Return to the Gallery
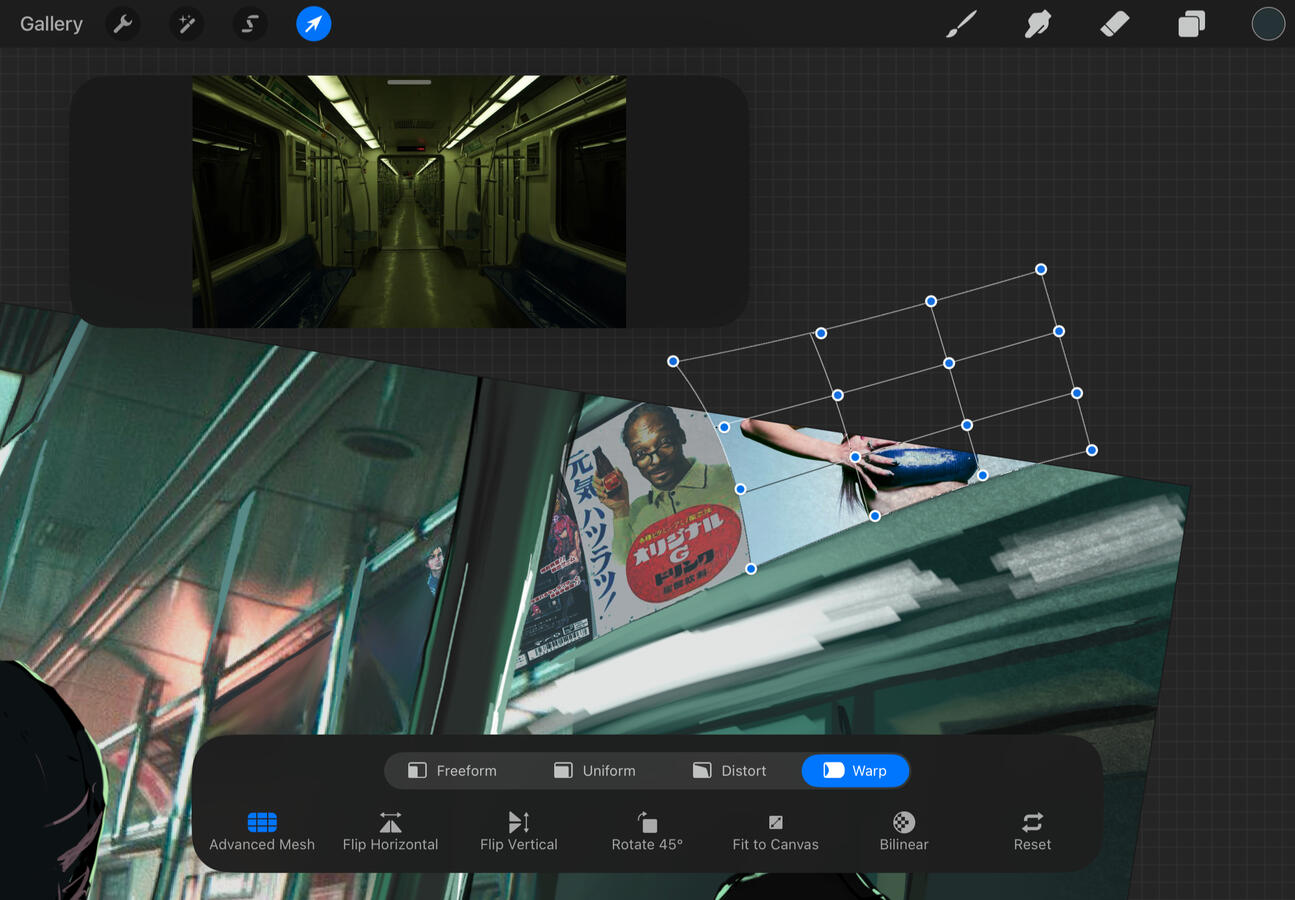Screen dimensions: 1295x900 tap(51, 23)
